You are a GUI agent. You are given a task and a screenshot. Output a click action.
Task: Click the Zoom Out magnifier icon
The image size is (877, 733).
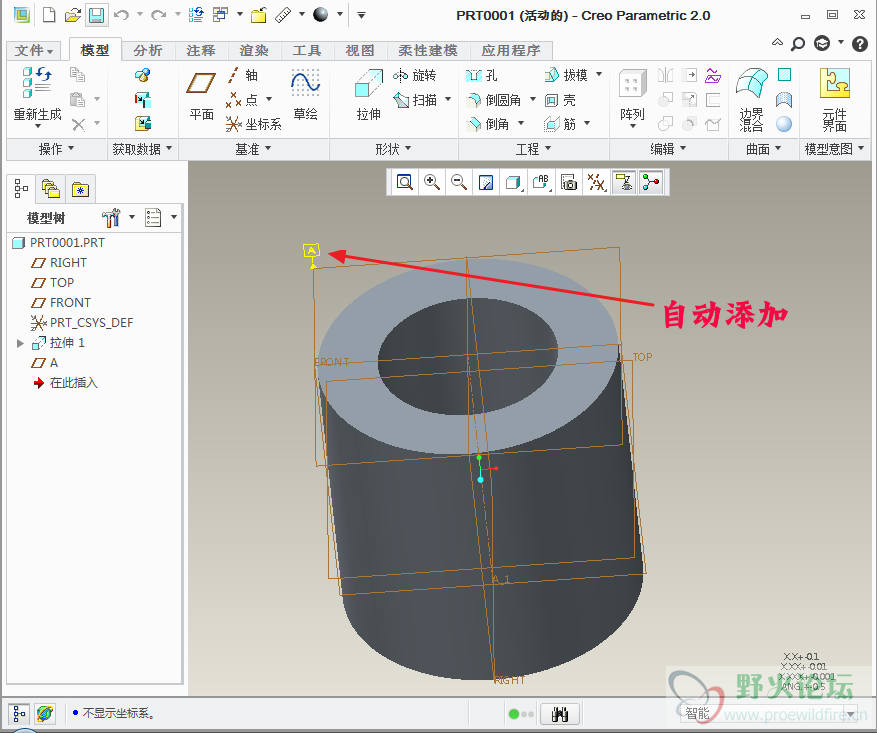point(459,182)
